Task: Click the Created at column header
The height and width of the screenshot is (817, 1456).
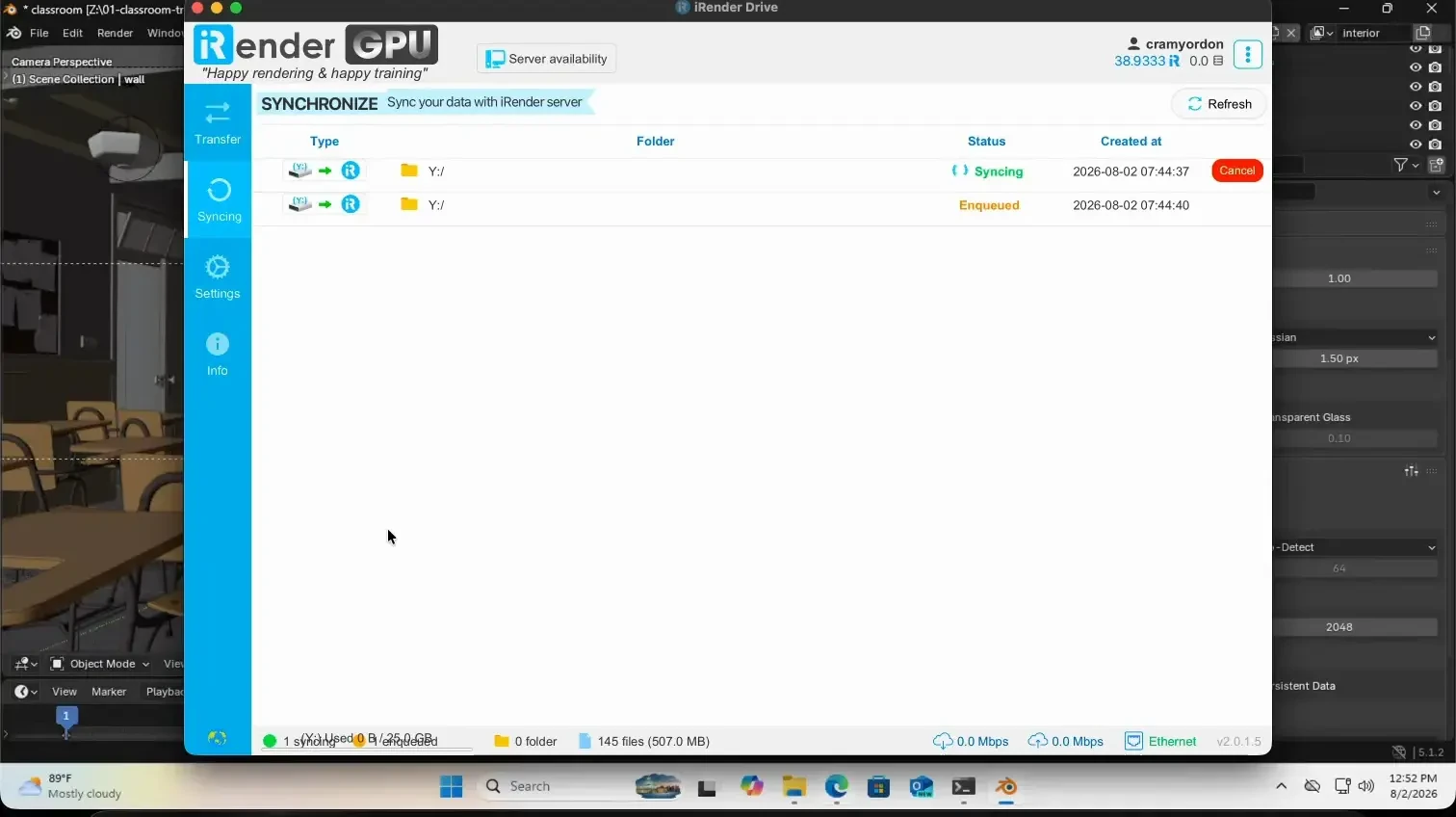Action: pos(1131,141)
